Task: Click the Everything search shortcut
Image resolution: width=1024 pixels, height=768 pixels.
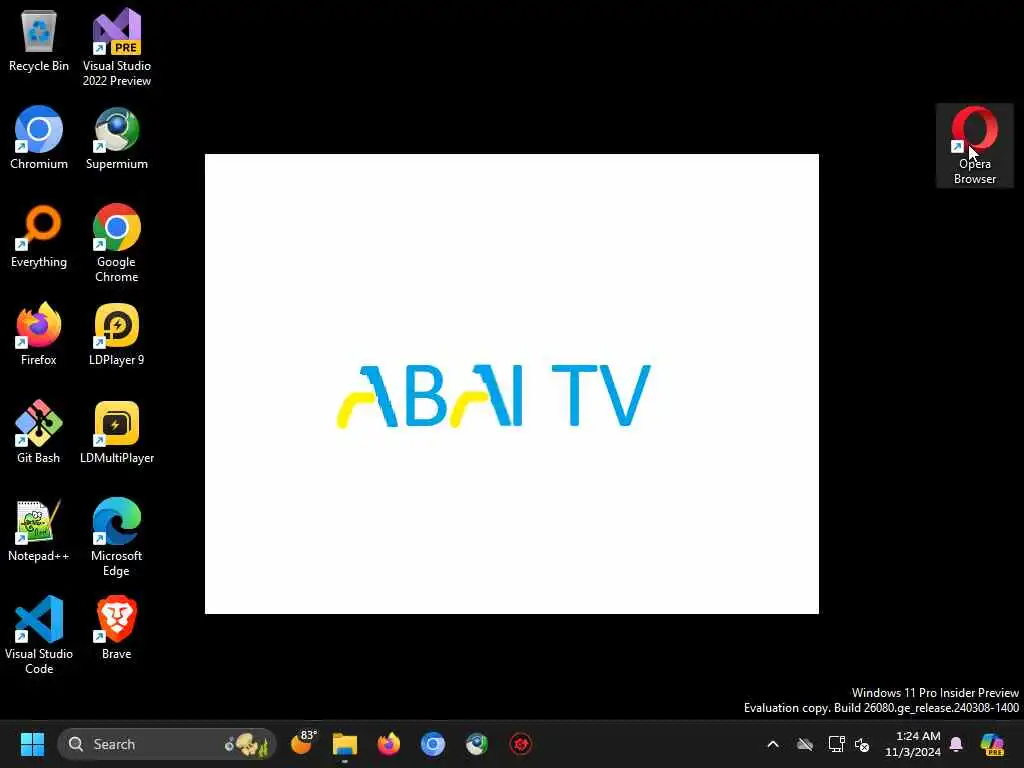Action: pos(39,236)
